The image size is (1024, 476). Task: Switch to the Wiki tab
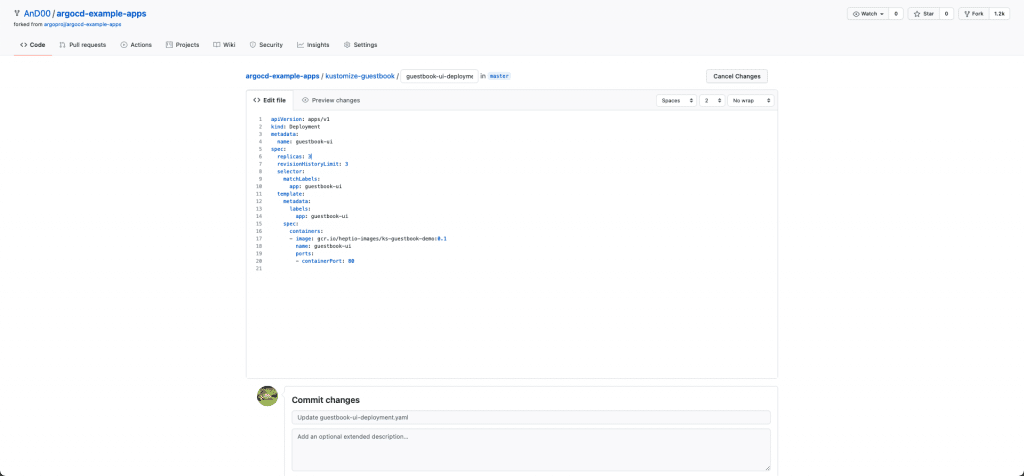click(x=224, y=45)
